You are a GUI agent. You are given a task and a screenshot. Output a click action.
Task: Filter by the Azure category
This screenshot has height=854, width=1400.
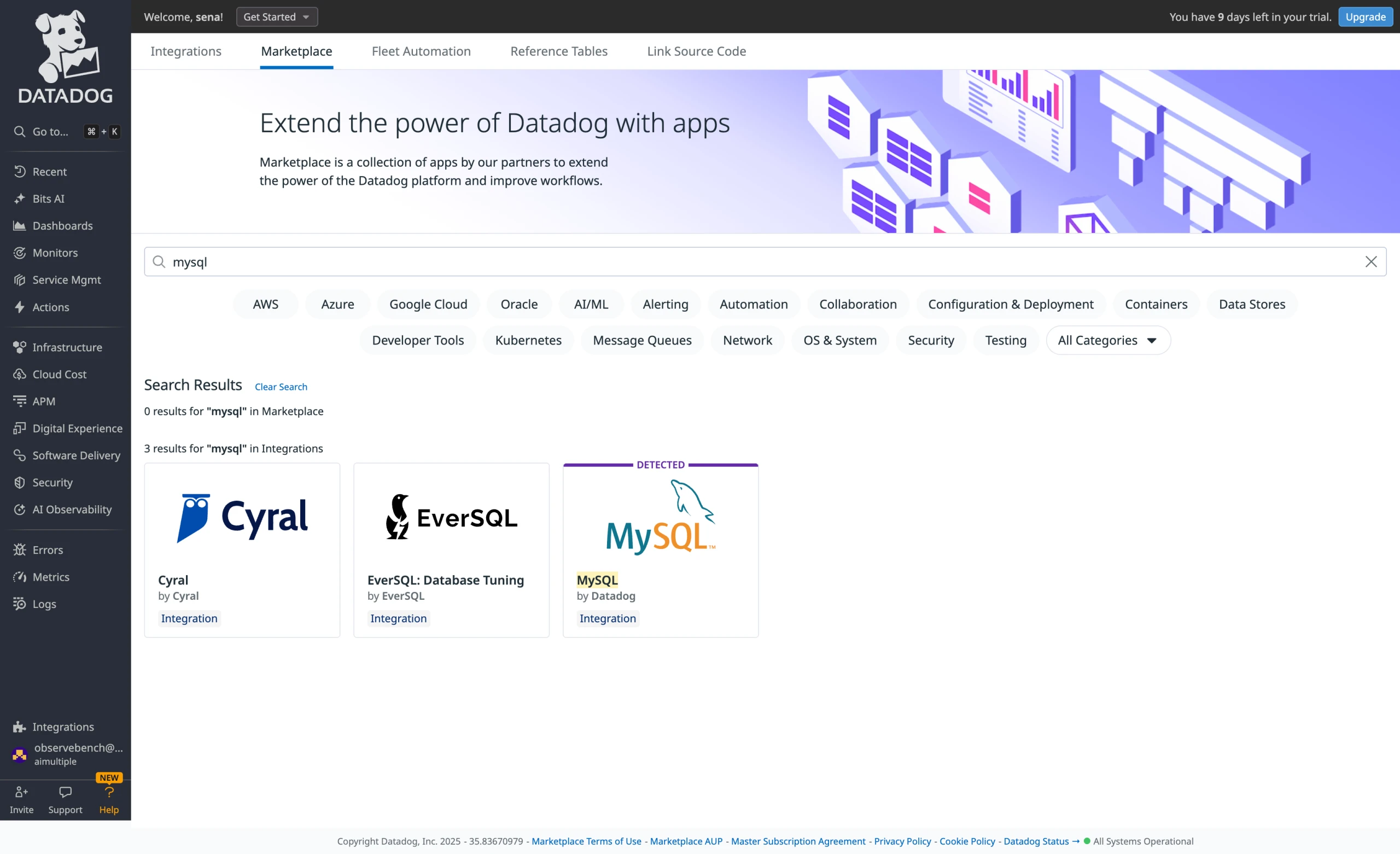pyautogui.click(x=337, y=304)
